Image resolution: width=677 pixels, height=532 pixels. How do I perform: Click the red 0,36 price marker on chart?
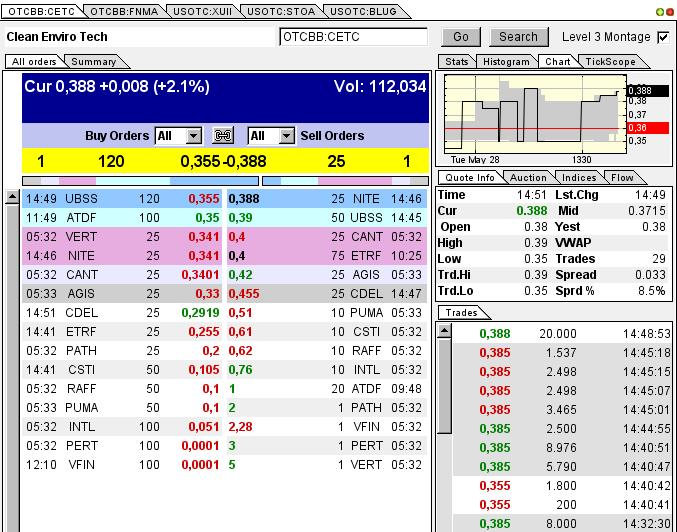[x=636, y=128]
